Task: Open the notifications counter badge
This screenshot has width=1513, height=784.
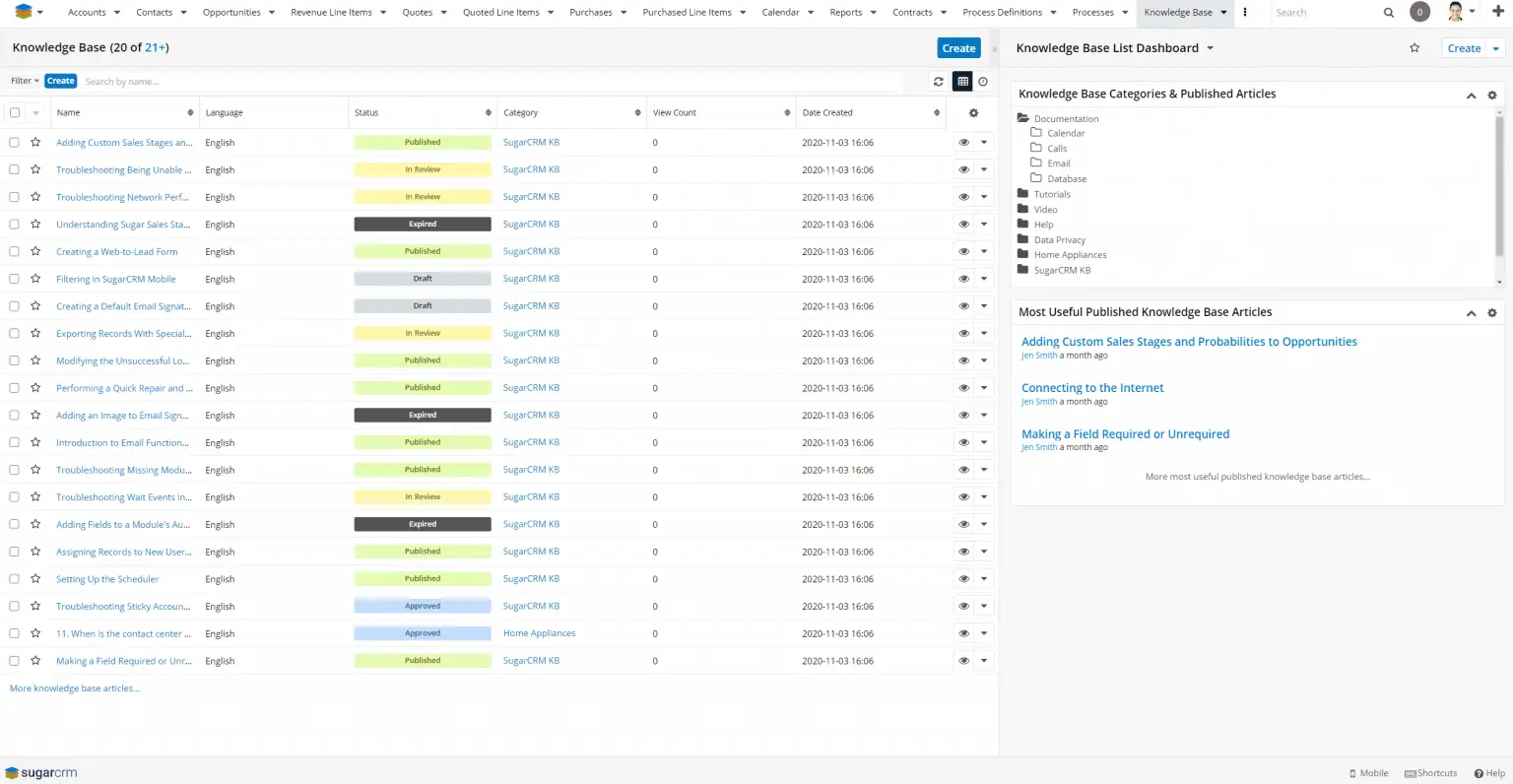Action: (1419, 12)
